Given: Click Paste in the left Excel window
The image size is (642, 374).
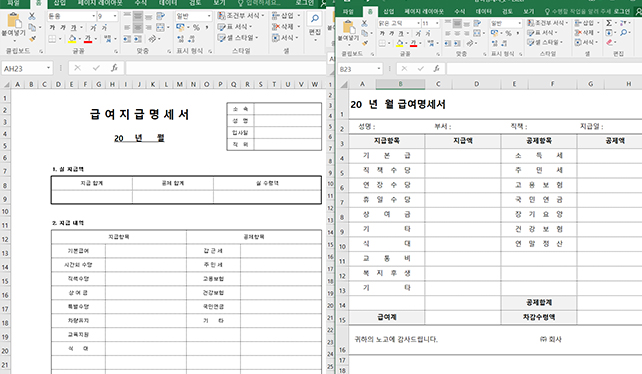Looking at the screenshot, I should (14, 25).
